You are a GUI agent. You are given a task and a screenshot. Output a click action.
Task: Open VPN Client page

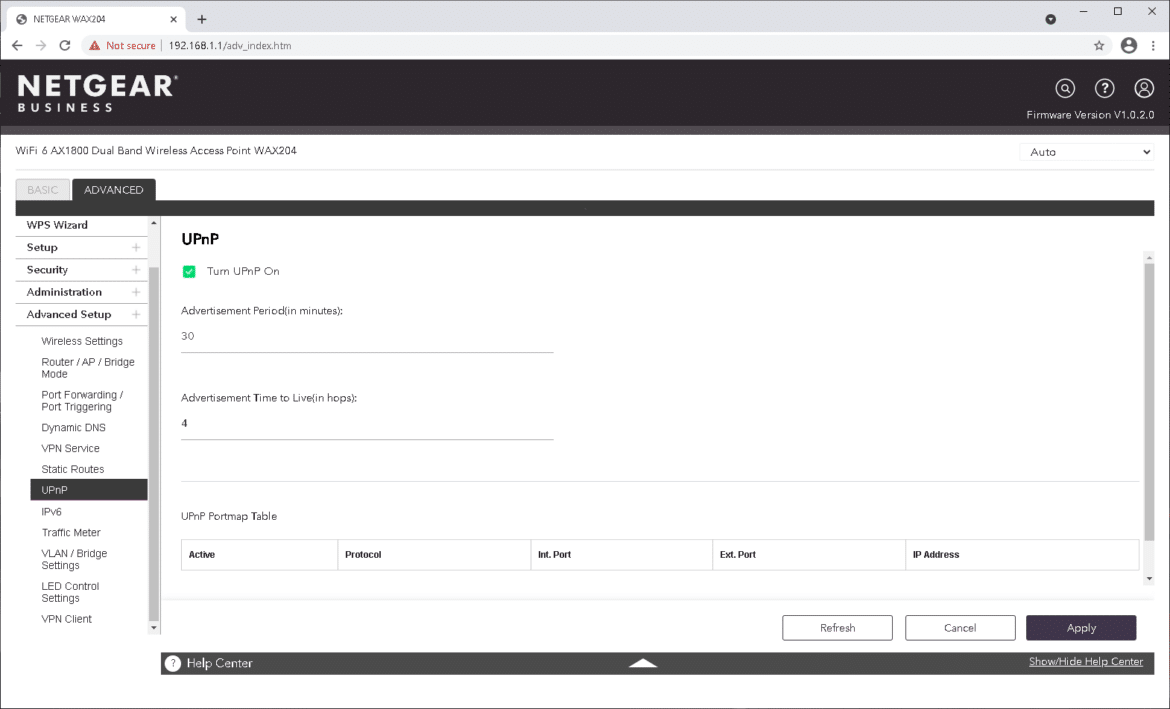tap(66, 619)
